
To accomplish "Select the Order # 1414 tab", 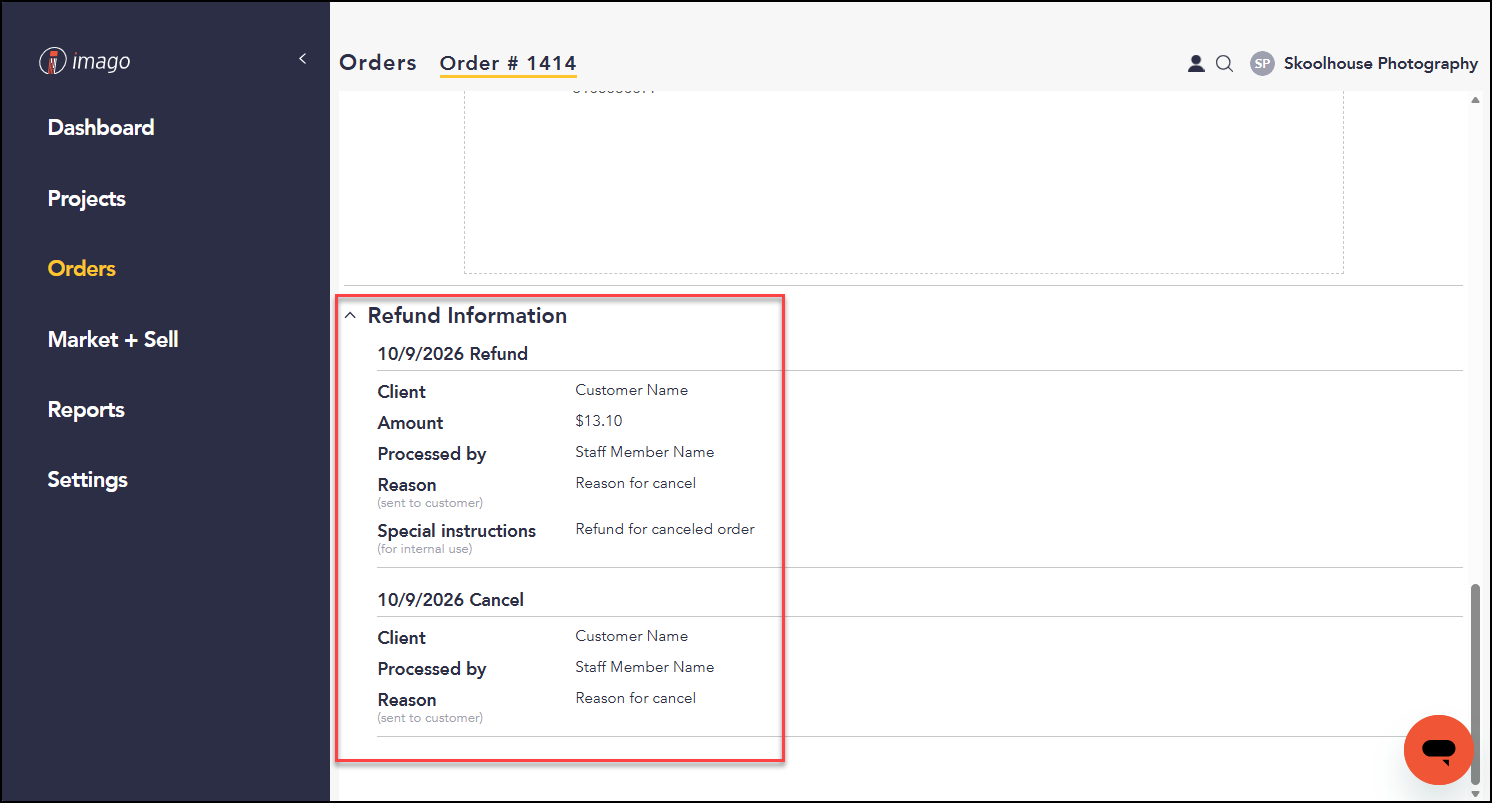I will pyautogui.click(x=508, y=63).
